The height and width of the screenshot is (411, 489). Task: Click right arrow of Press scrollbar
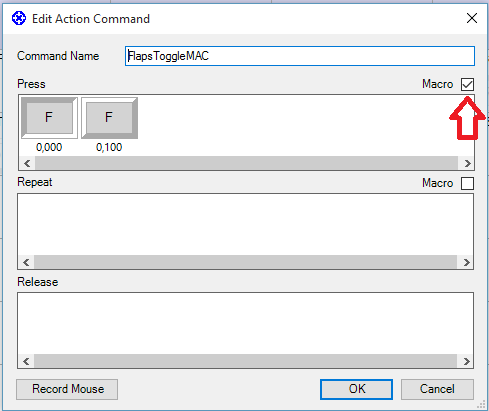tap(467, 163)
